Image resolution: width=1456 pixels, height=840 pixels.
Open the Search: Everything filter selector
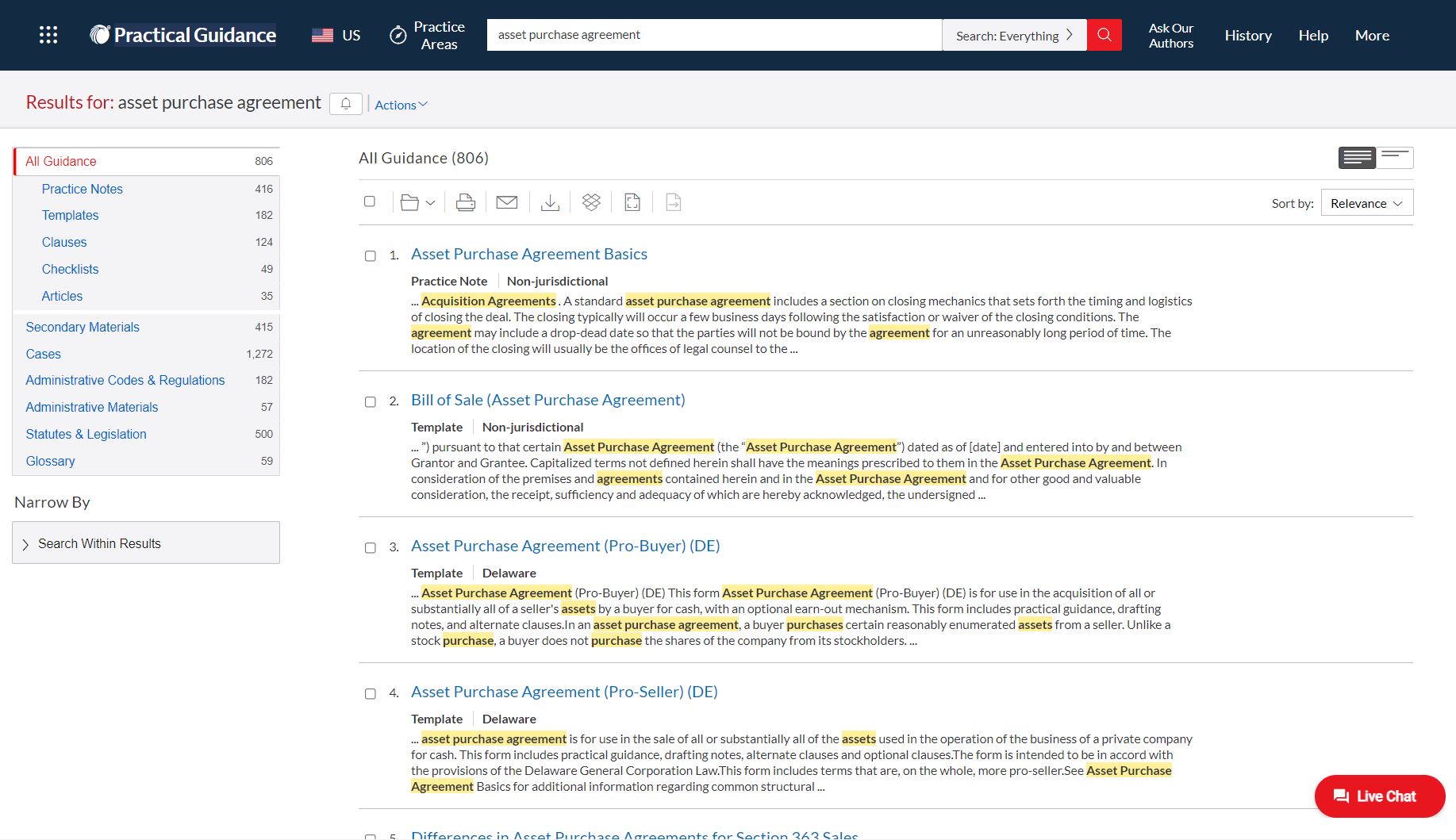(x=1013, y=36)
